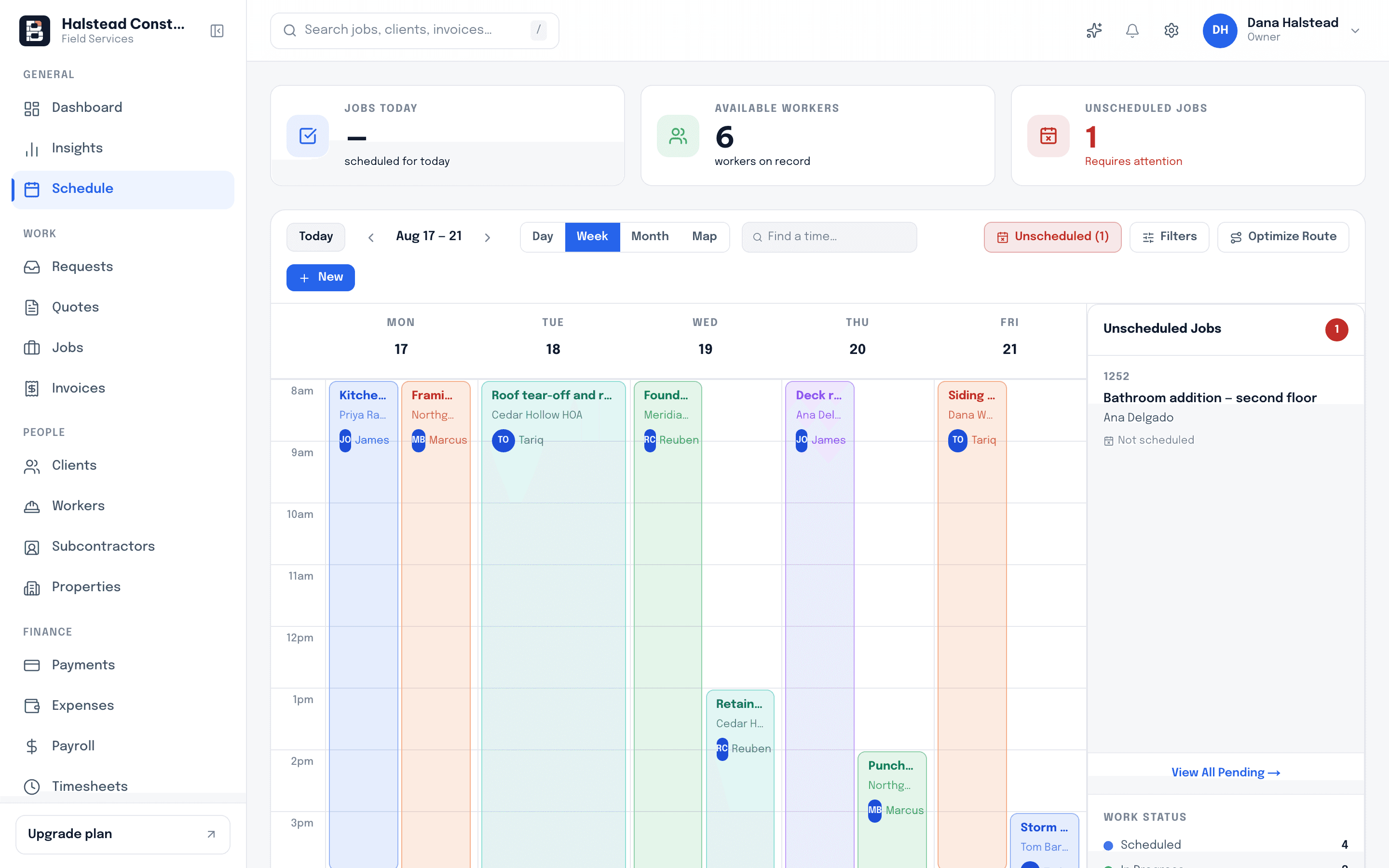The width and height of the screenshot is (1389, 868).
Task: Click the Scheduled status blue dot
Action: point(1108,846)
